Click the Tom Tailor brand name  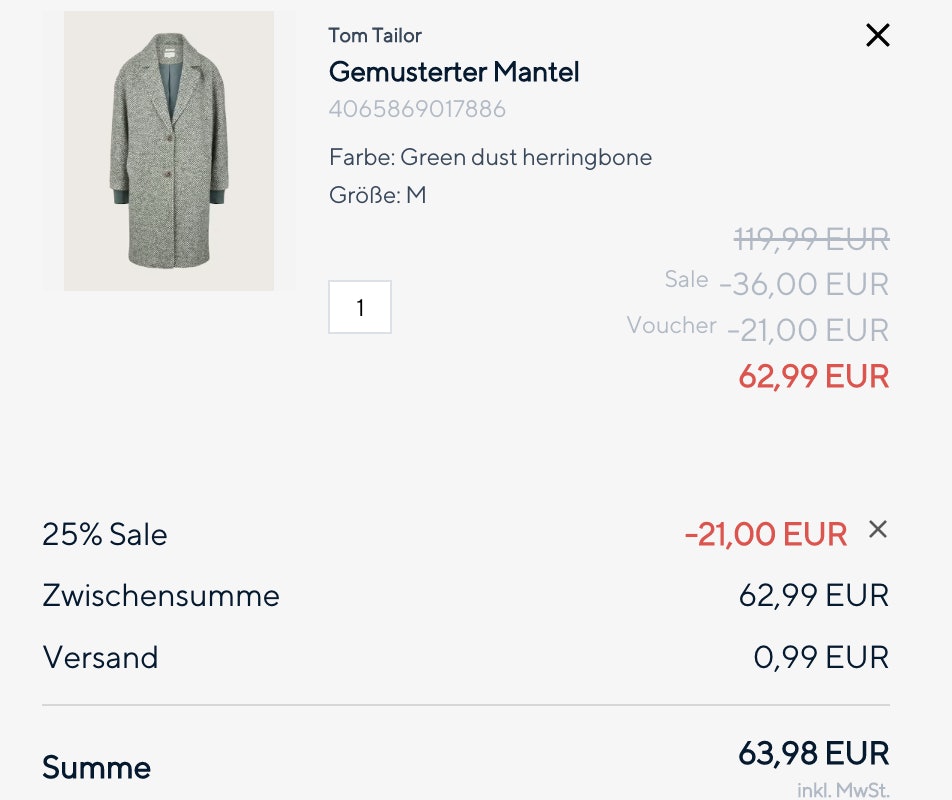click(375, 35)
